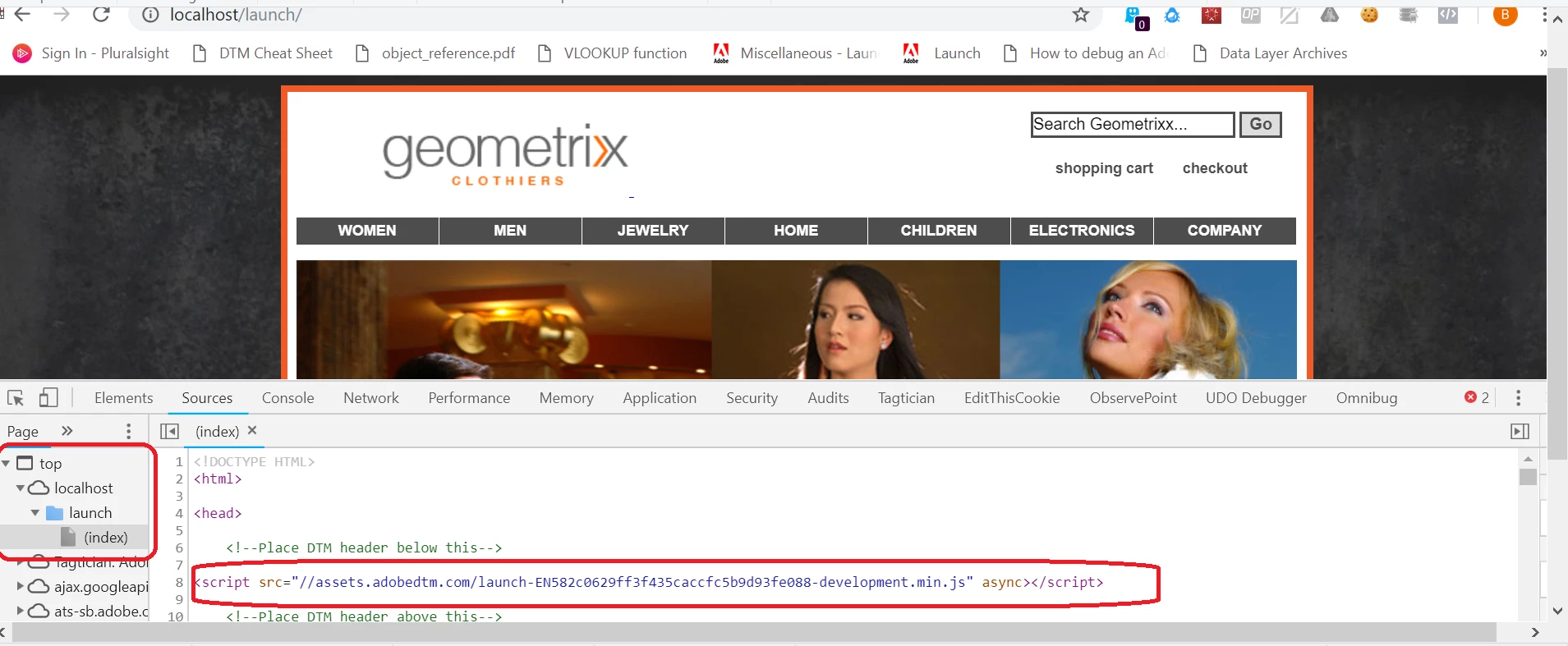Open the database bug extension icon
This screenshot has width=1568, height=646.
coord(1409,15)
